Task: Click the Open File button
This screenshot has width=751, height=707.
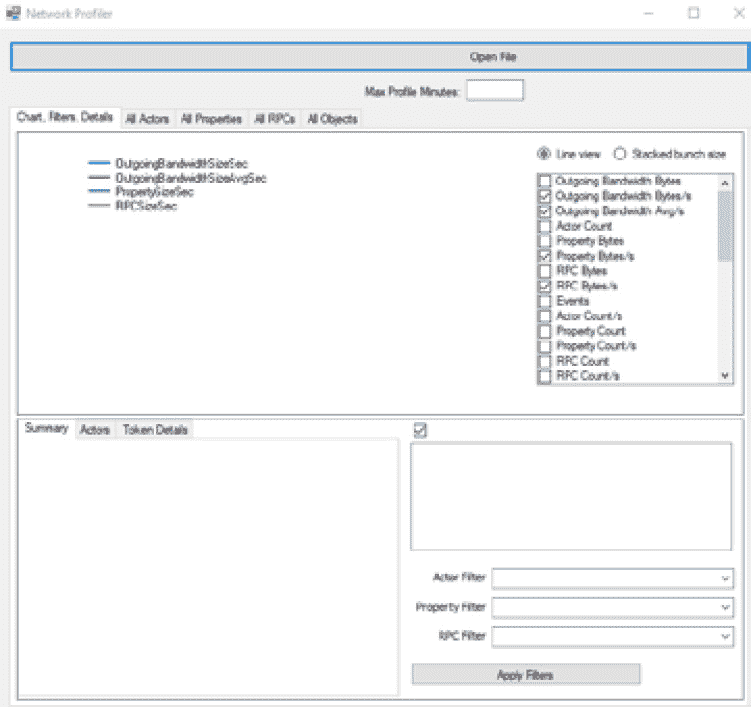Action: click(379, 57)
